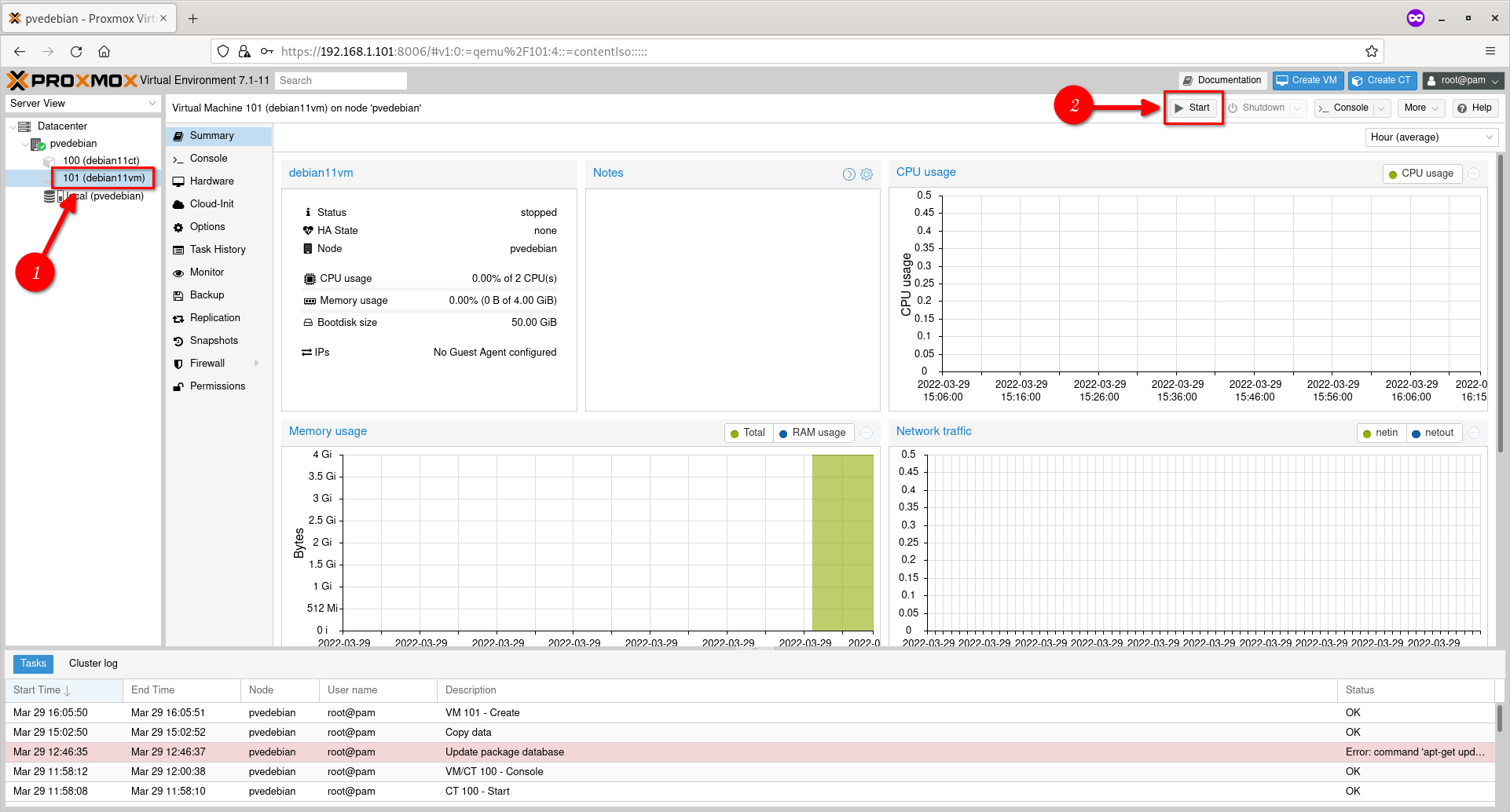Image resolution: width=1510 pixels, height=812 pixels.
Task: Open Shutdown dropdown arrow
Action: coord(1297,108)
